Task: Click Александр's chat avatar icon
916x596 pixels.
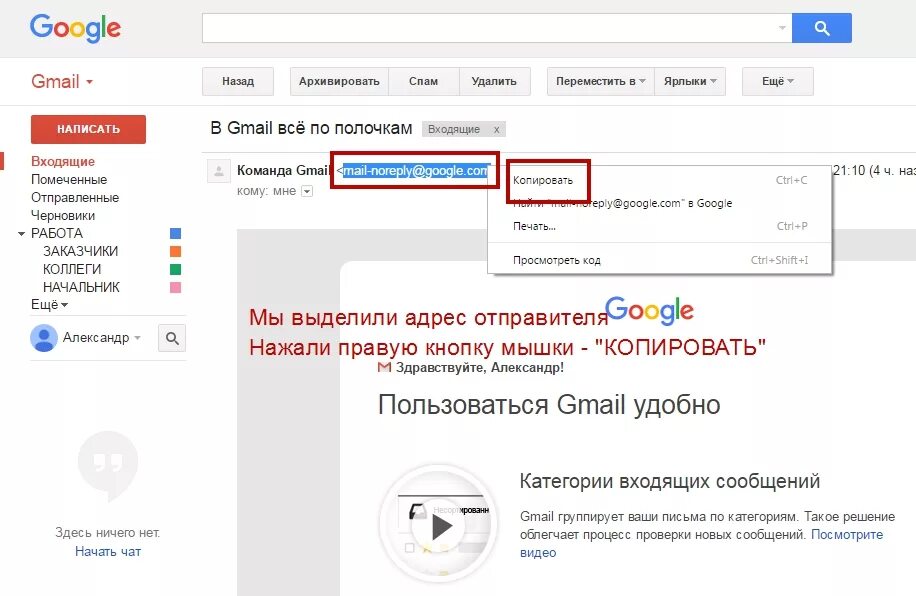Action: 44,338
